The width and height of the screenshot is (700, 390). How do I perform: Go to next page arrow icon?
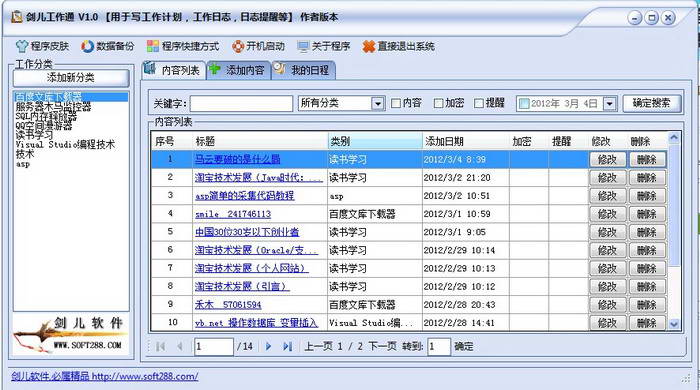pos(268,346)
